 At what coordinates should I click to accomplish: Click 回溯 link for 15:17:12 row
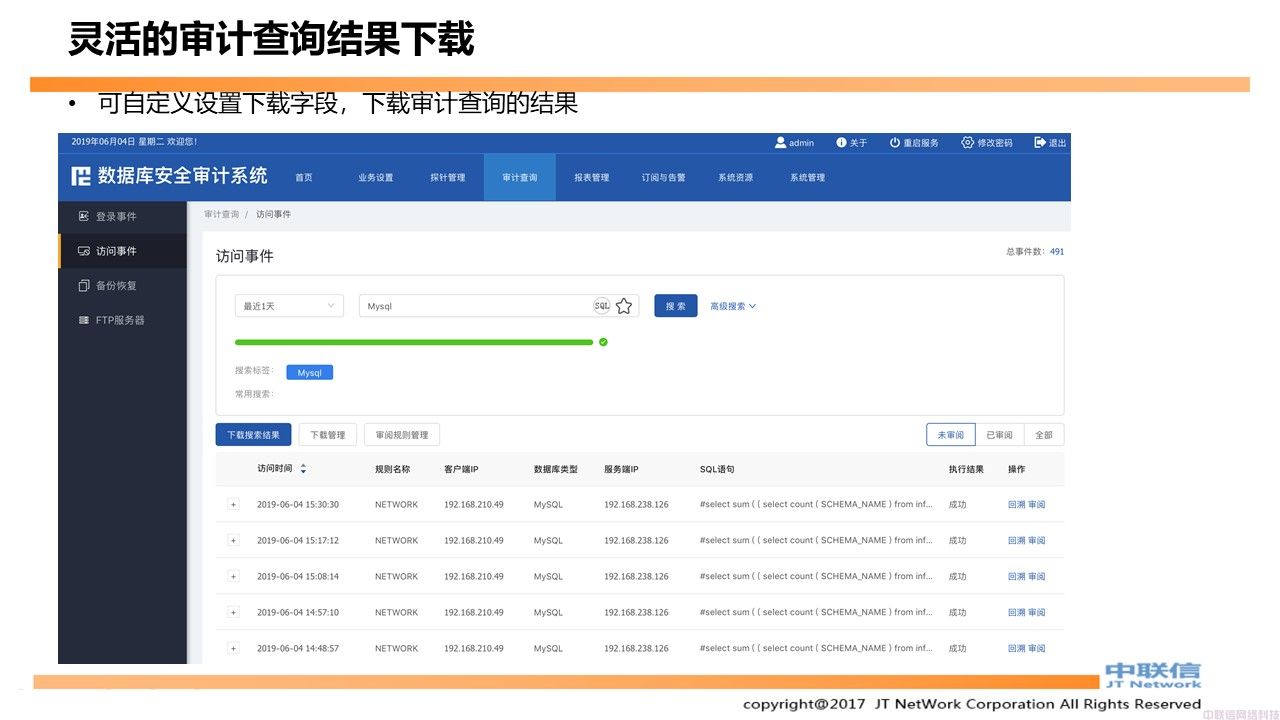[x=1017, y=541]
